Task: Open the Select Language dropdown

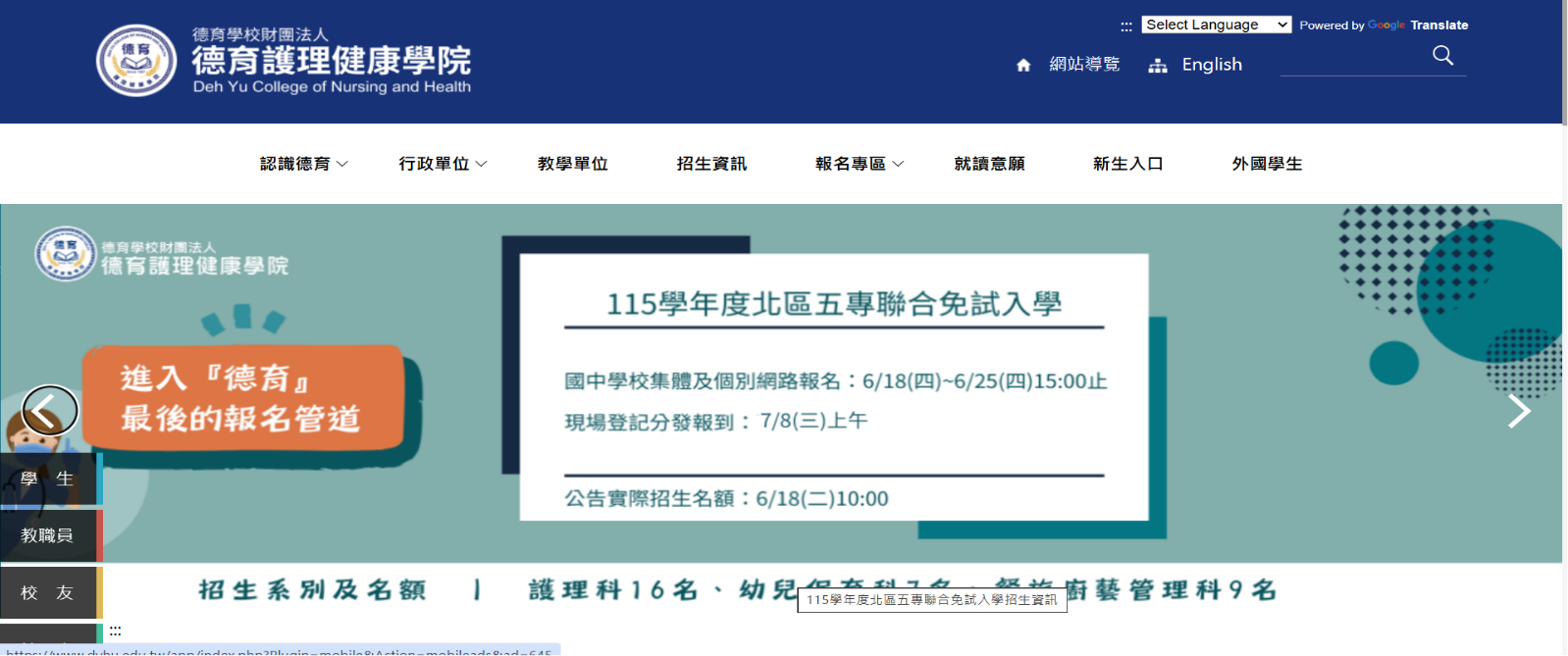Action: point(1216,25)
